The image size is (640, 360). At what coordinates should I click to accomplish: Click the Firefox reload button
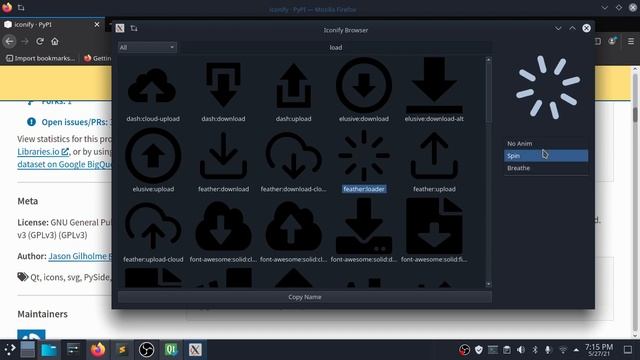(x=40, y=41)
